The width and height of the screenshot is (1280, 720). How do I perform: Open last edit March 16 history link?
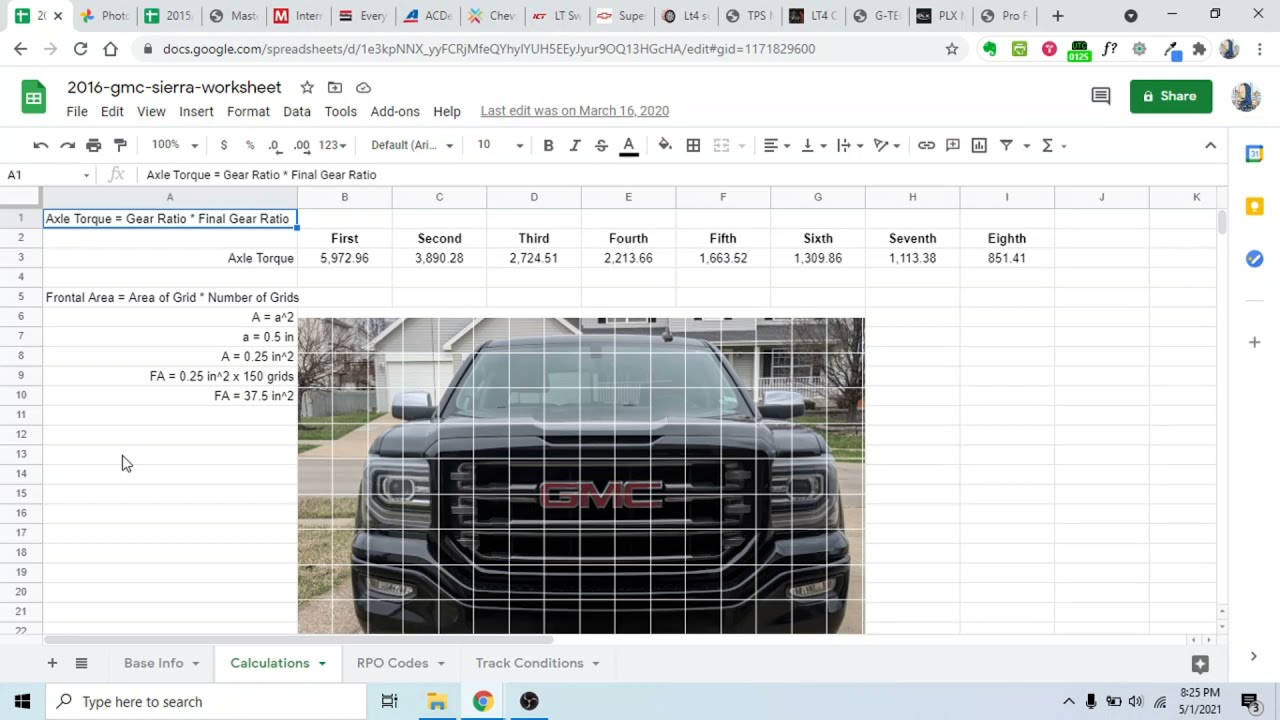coord(575,111)
